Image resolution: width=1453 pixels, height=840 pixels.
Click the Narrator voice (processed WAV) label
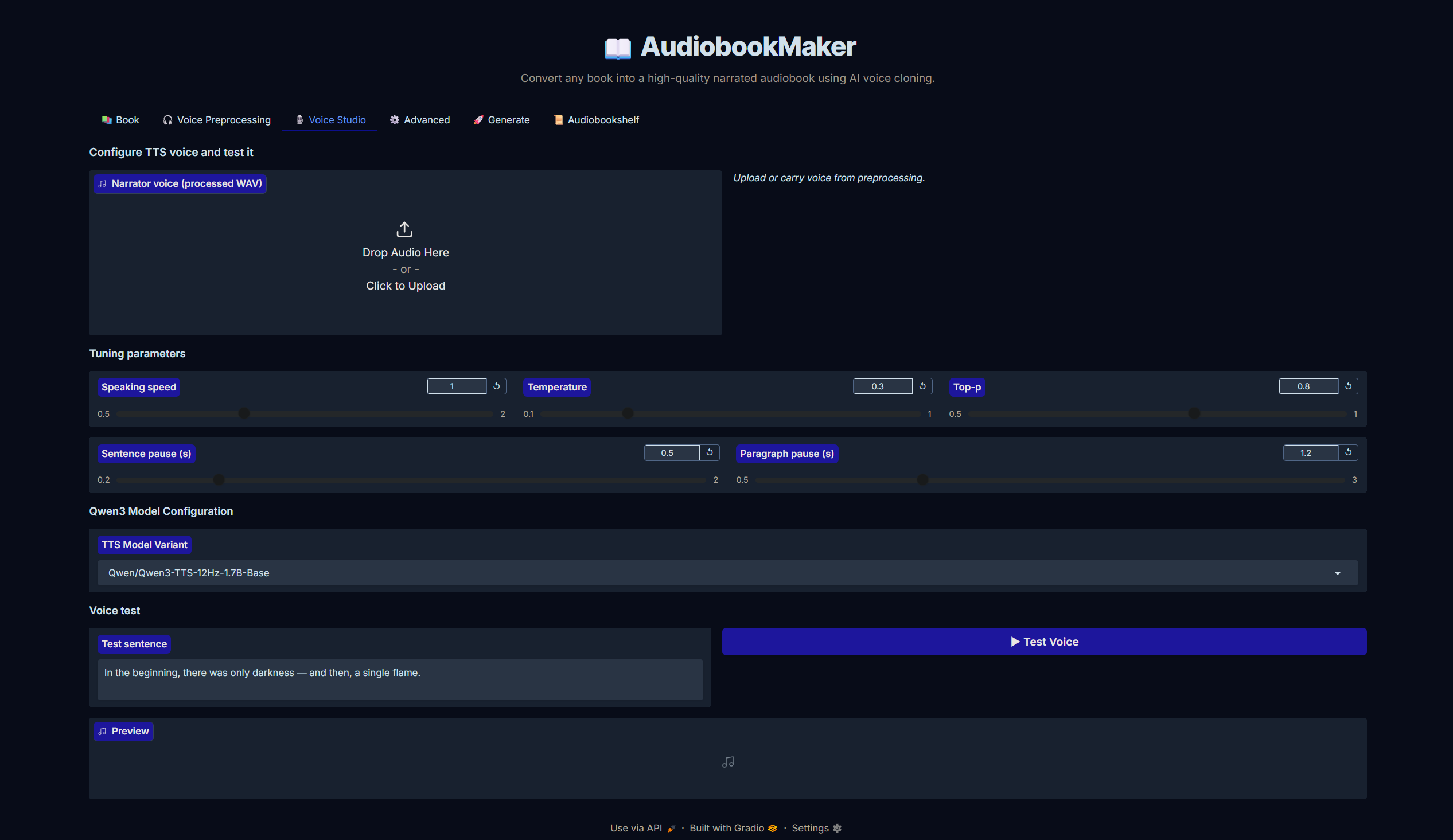[x=180, y=184]
